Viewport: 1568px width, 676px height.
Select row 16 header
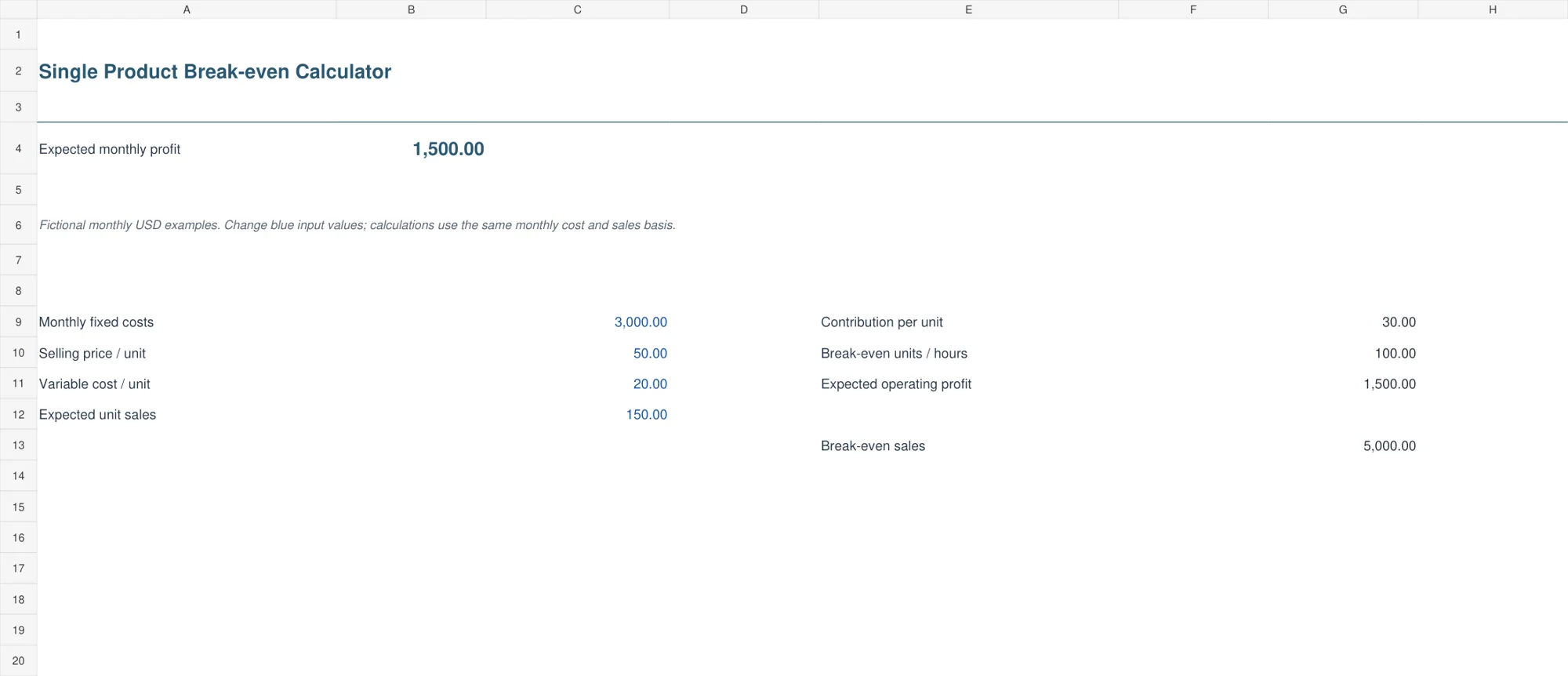tap(18, 538)
